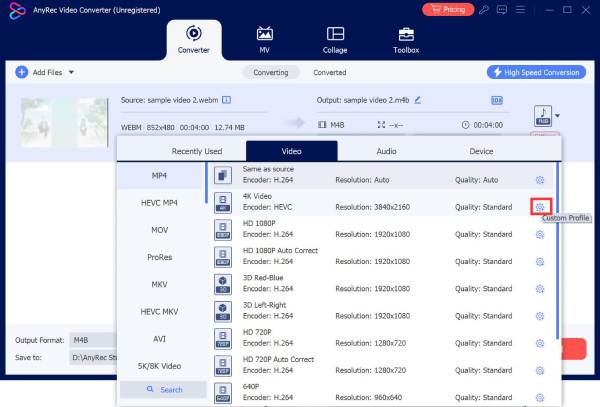This screenshot has height=407, width=600.
Task: Select the 4K Video profile icon
Action: tap(223, 202)
